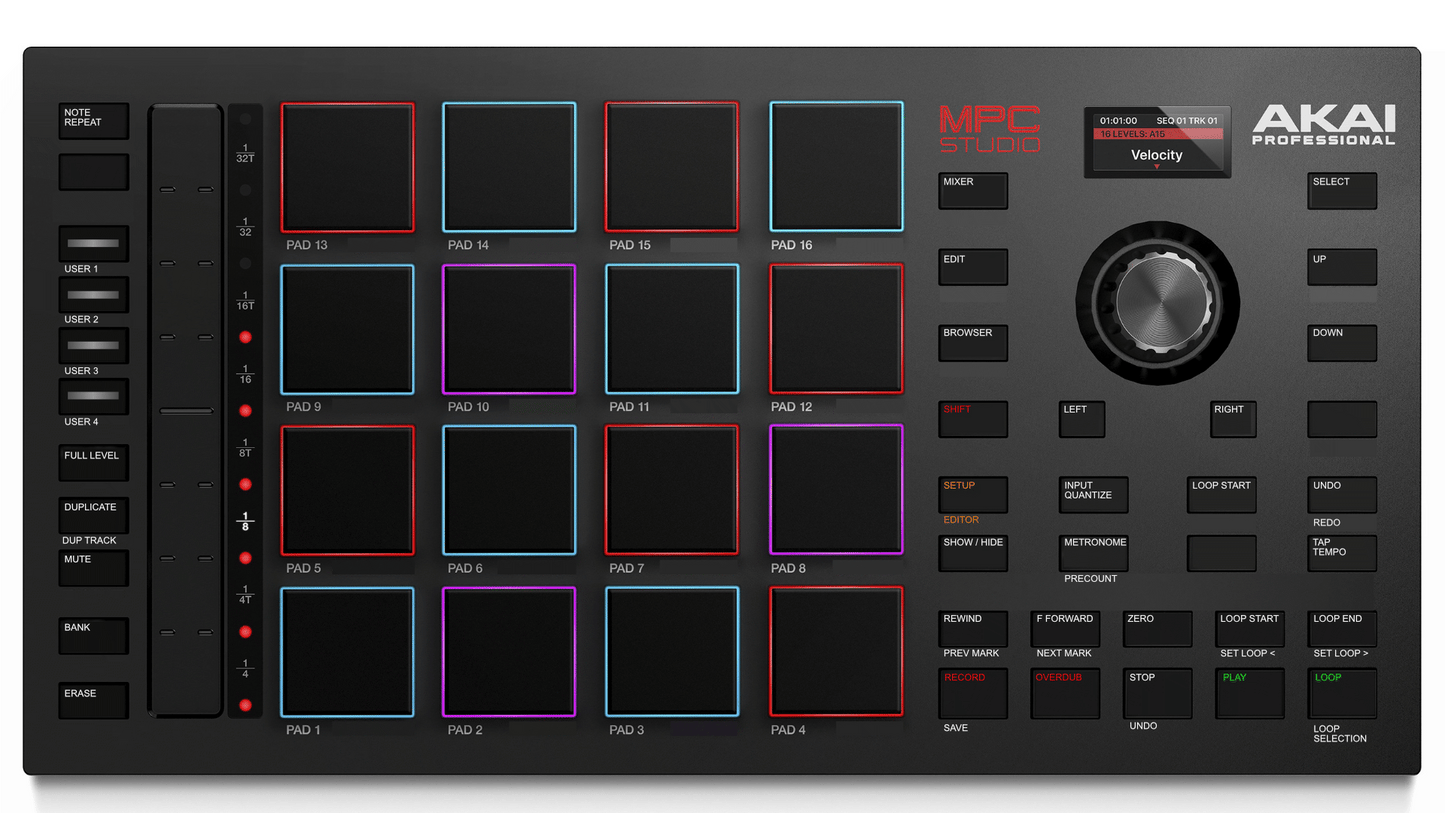Click the LOOP END button
This screenshot has width=1445, height=813.
[x=1342, y=629]
